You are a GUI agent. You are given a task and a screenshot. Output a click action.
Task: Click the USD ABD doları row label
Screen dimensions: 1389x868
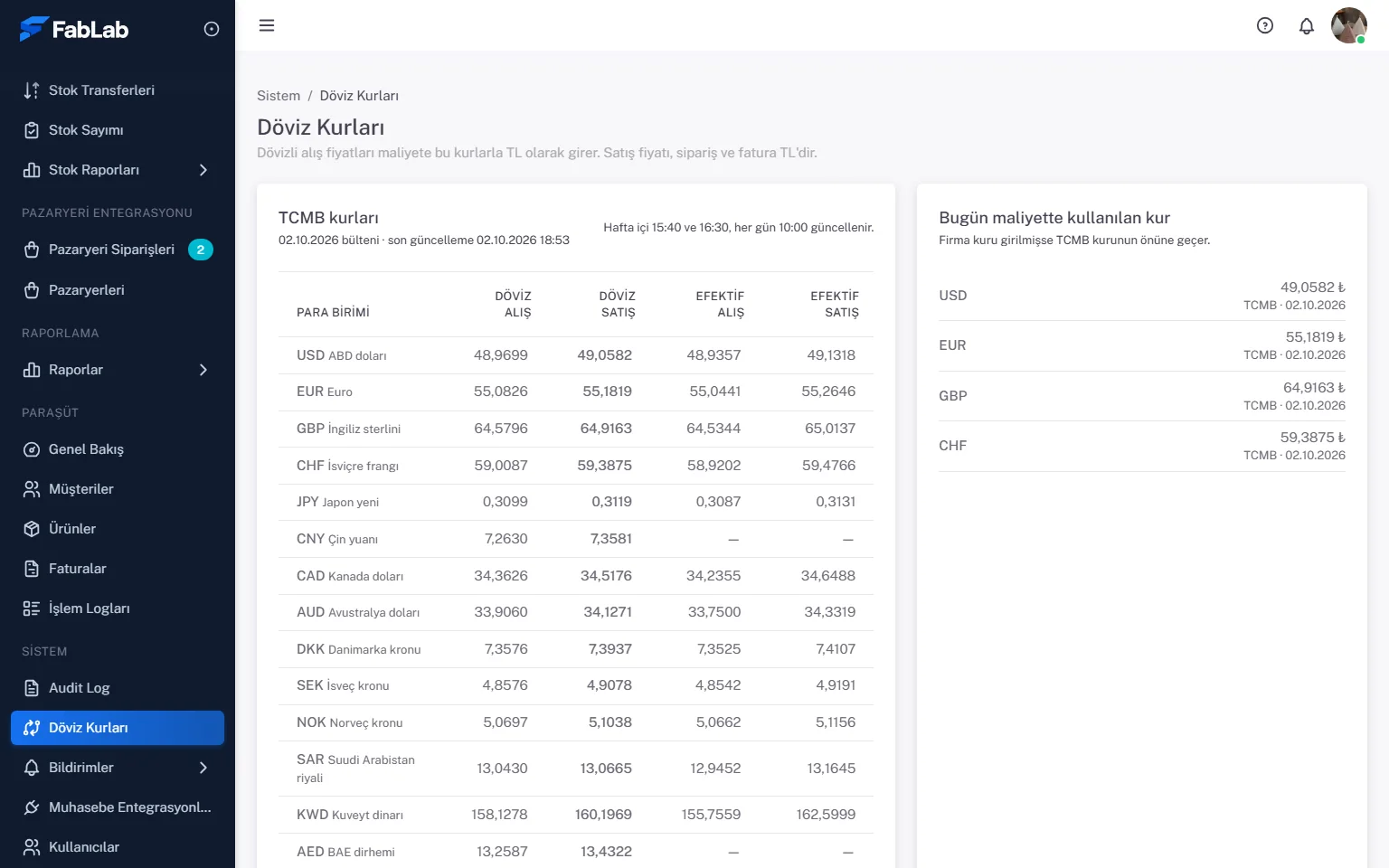342,355
